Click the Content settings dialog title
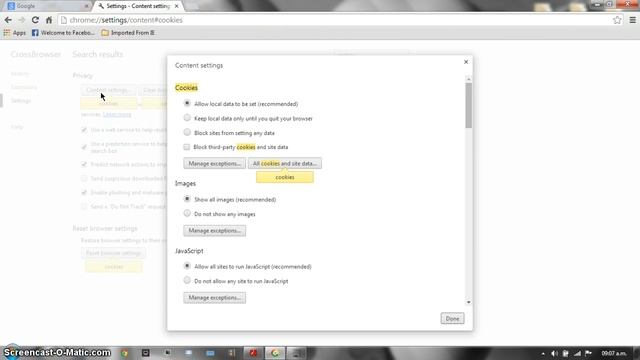Screen dimensions: 640x360 click(199, 65)
